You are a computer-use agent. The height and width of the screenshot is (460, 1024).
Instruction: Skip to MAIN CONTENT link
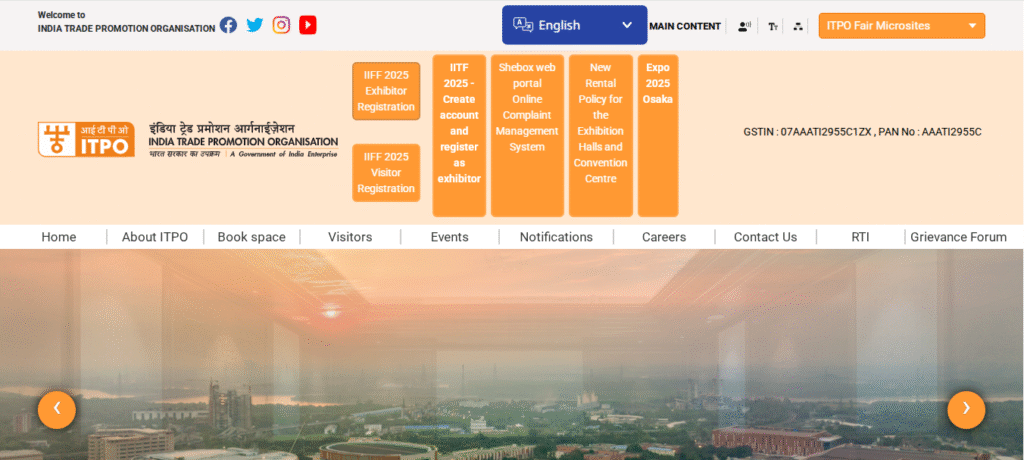(685, 26)
